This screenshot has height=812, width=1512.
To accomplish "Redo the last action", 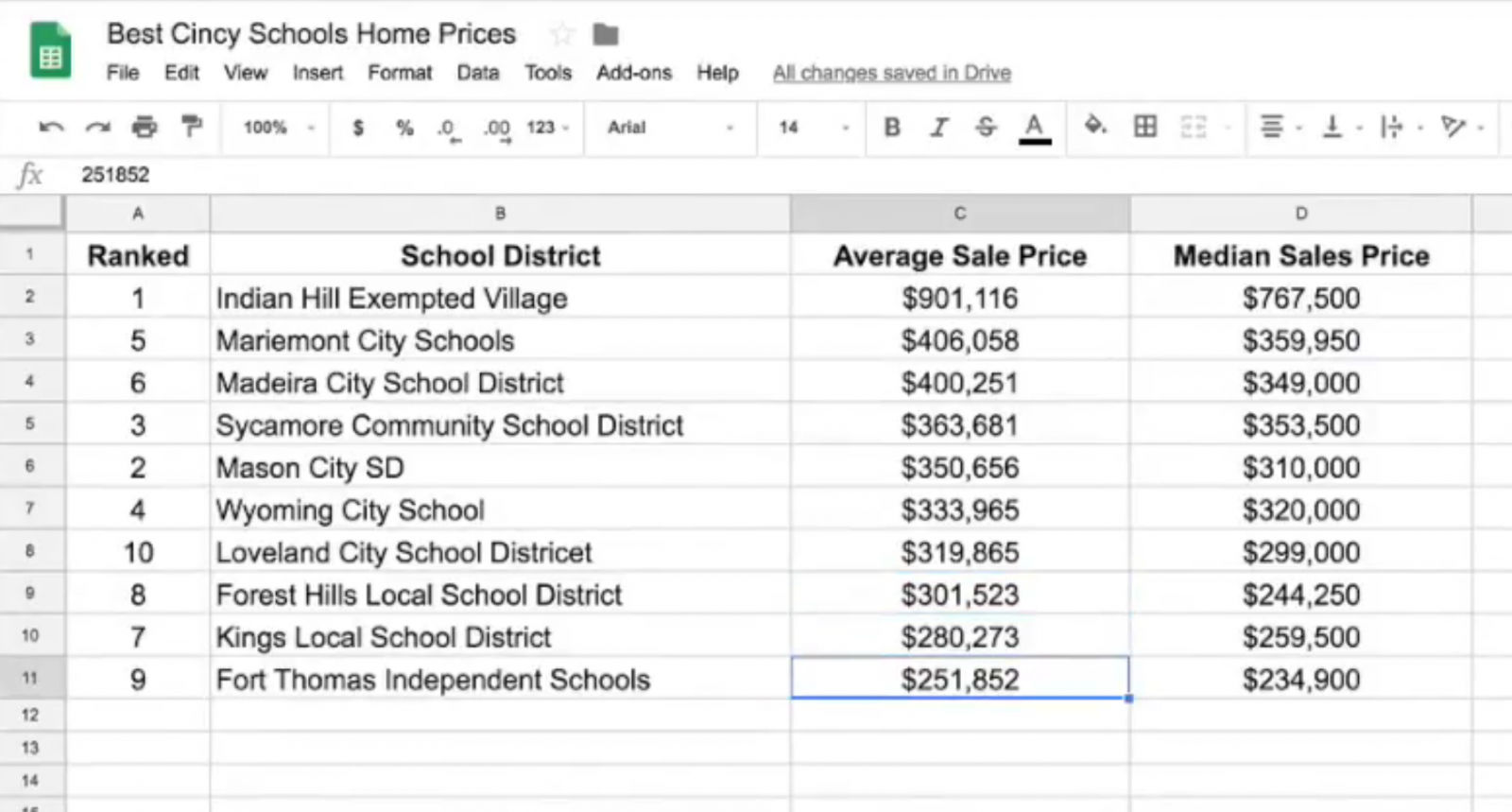I will coord(98,127).
